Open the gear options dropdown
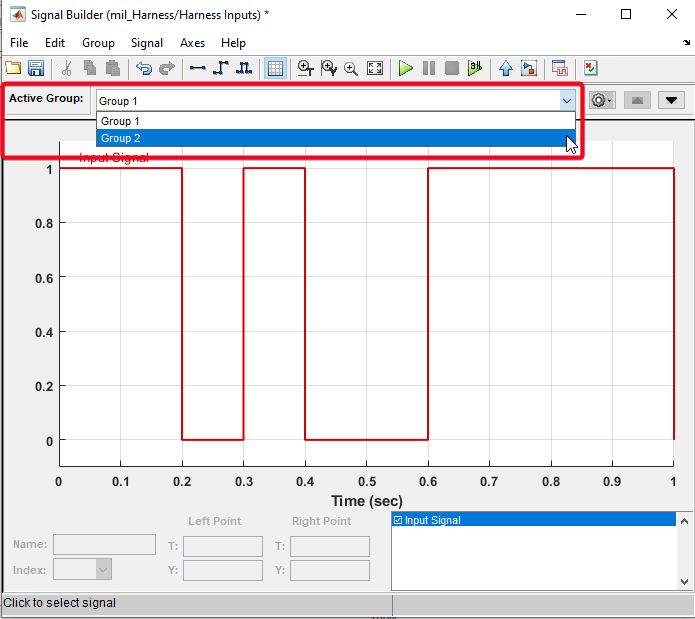 click(601, 100)
